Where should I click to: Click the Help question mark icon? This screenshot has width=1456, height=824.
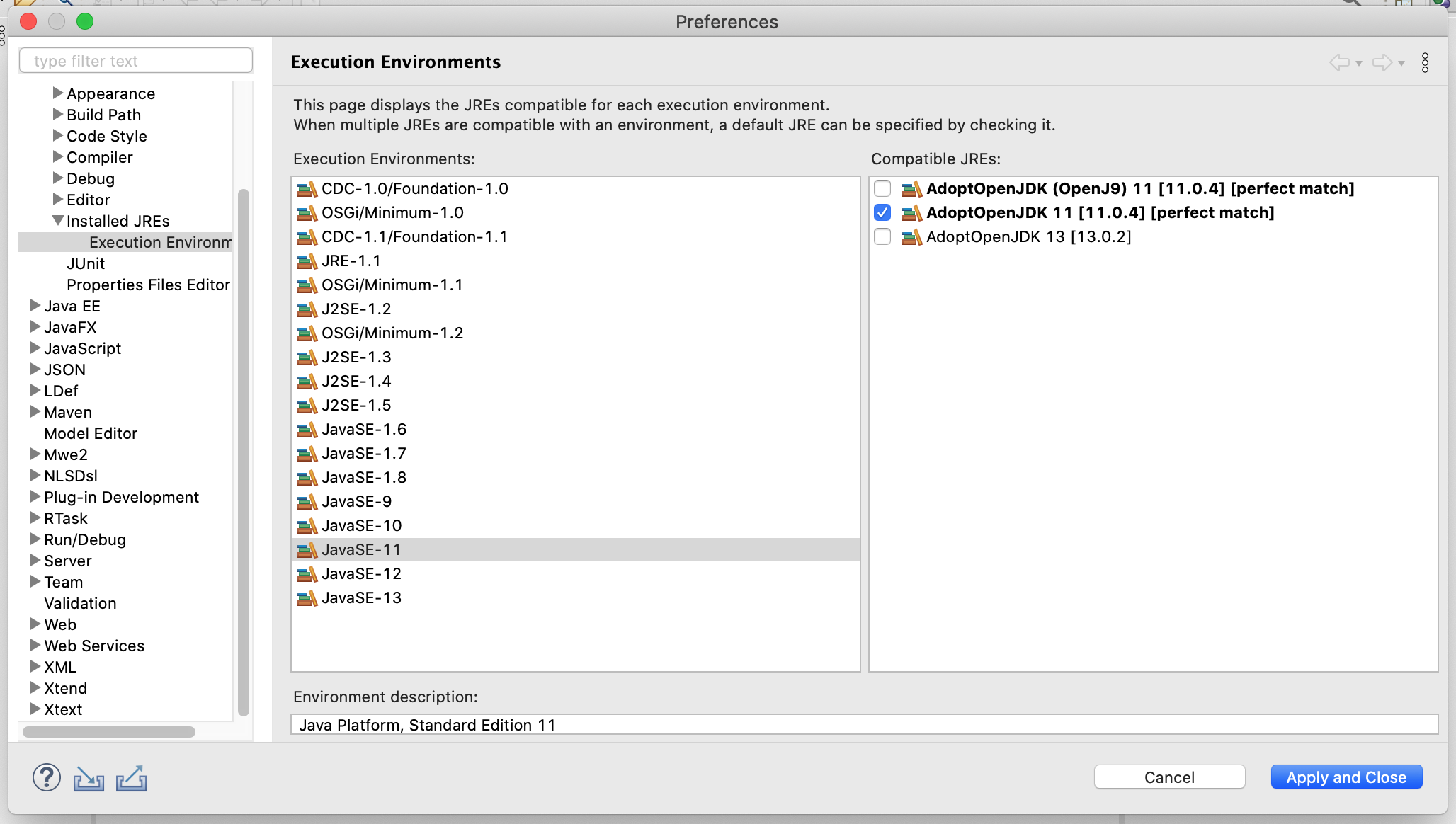click(x=47, y=777)
